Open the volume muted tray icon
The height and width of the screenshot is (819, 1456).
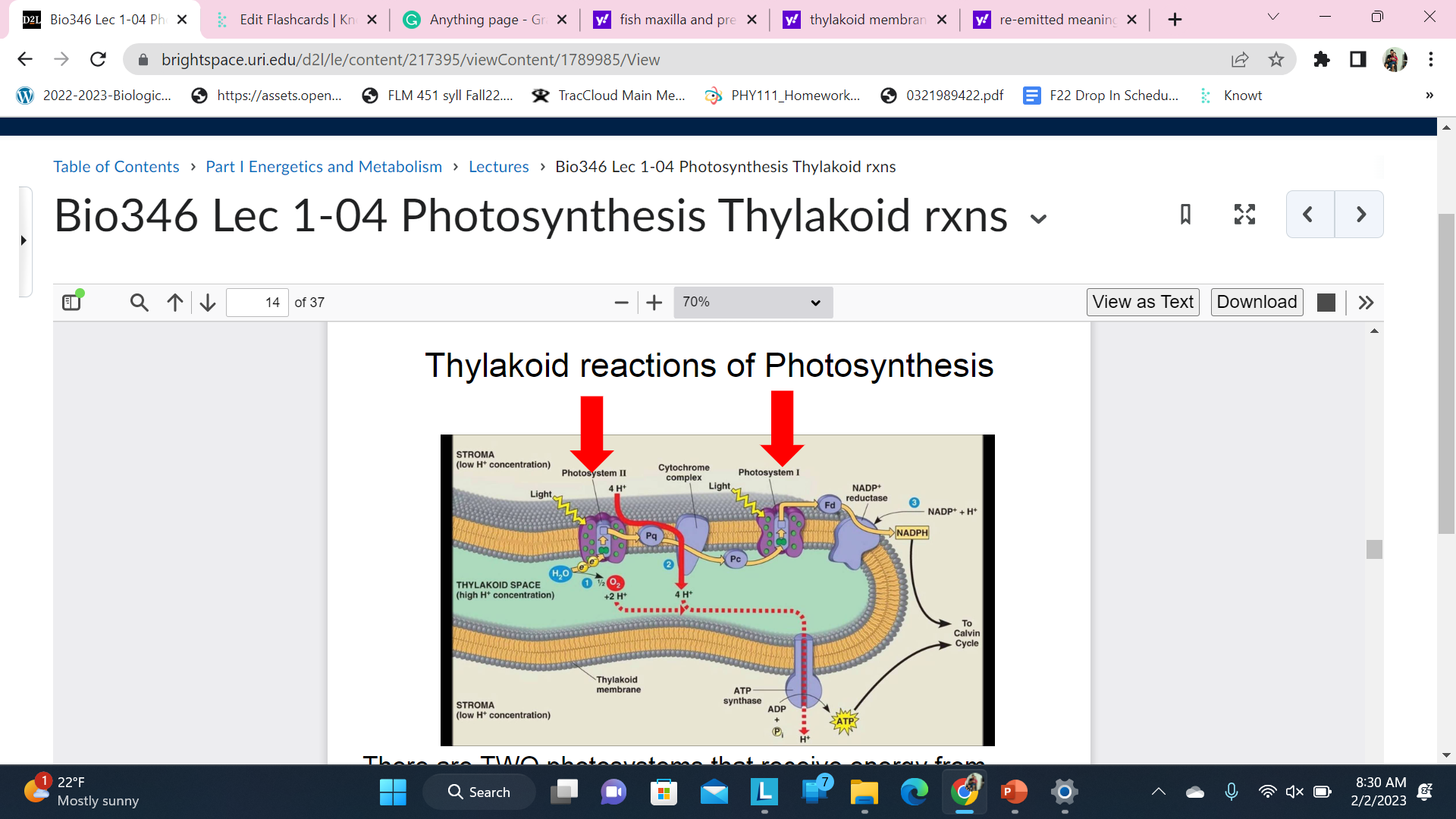[1294, 792]
